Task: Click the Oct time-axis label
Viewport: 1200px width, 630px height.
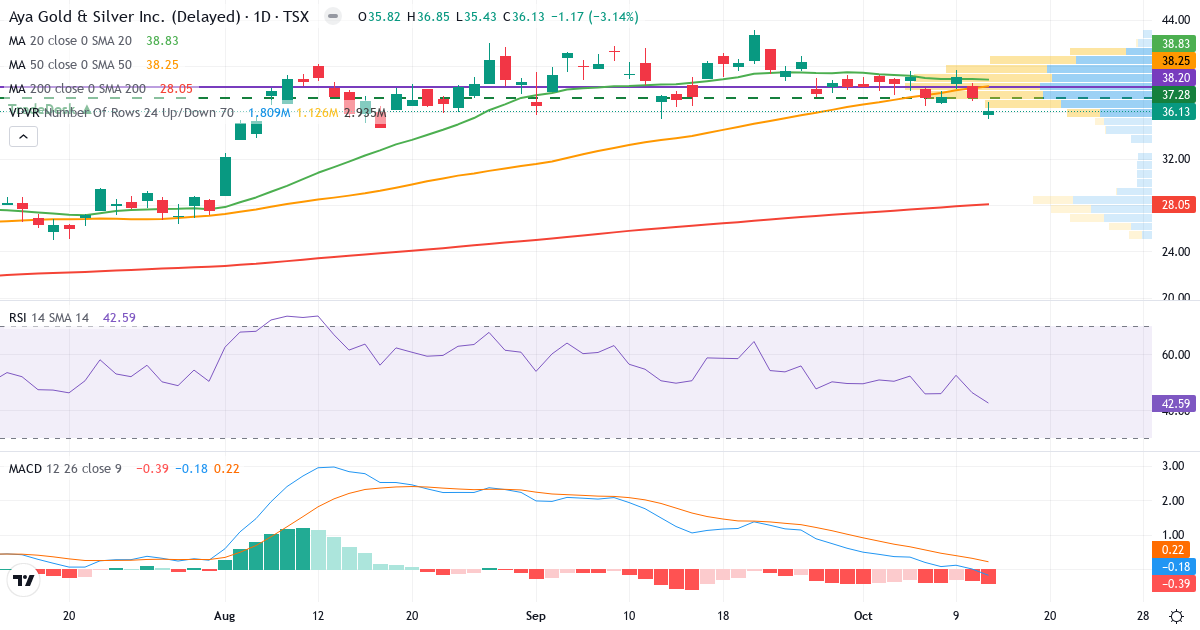Action: pos(862,616)
